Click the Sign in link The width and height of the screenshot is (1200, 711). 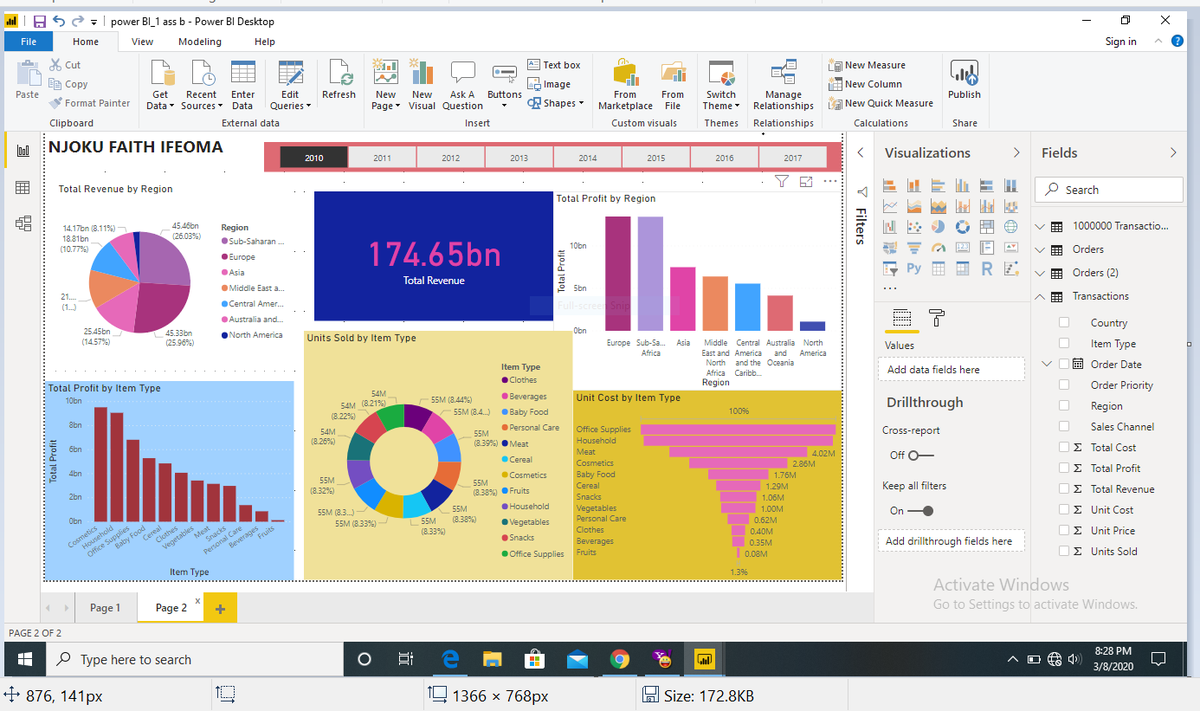pyautogui.click(x=1121, y=41)
